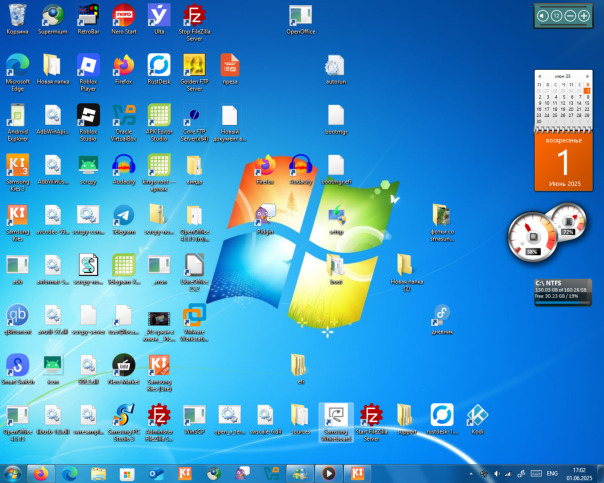
Task: Select the Recycle Bin icon (Корзина)
Action: (x=17, y=17)
